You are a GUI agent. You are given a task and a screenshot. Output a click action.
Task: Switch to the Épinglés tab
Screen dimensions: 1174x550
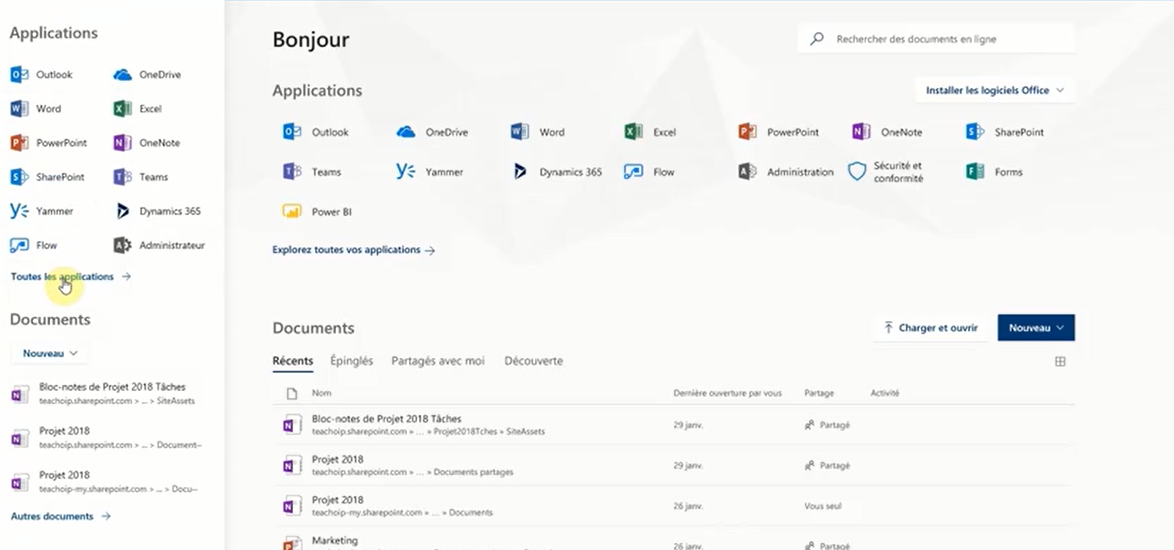click(352, 361)
